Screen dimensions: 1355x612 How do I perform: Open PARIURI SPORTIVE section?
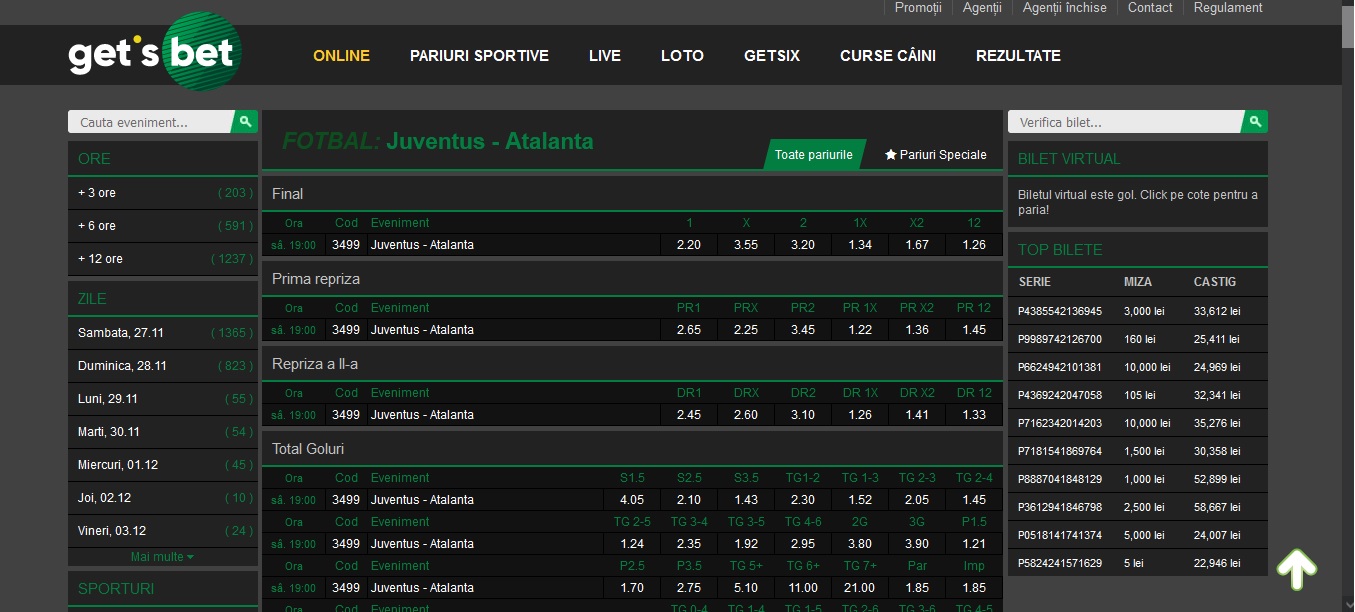coord(479,56)
